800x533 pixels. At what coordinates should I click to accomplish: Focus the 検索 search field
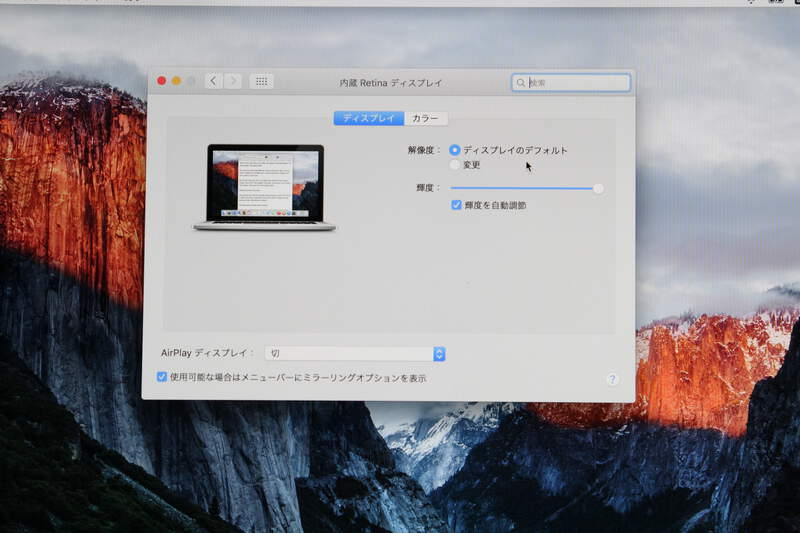tap(571, 83)
